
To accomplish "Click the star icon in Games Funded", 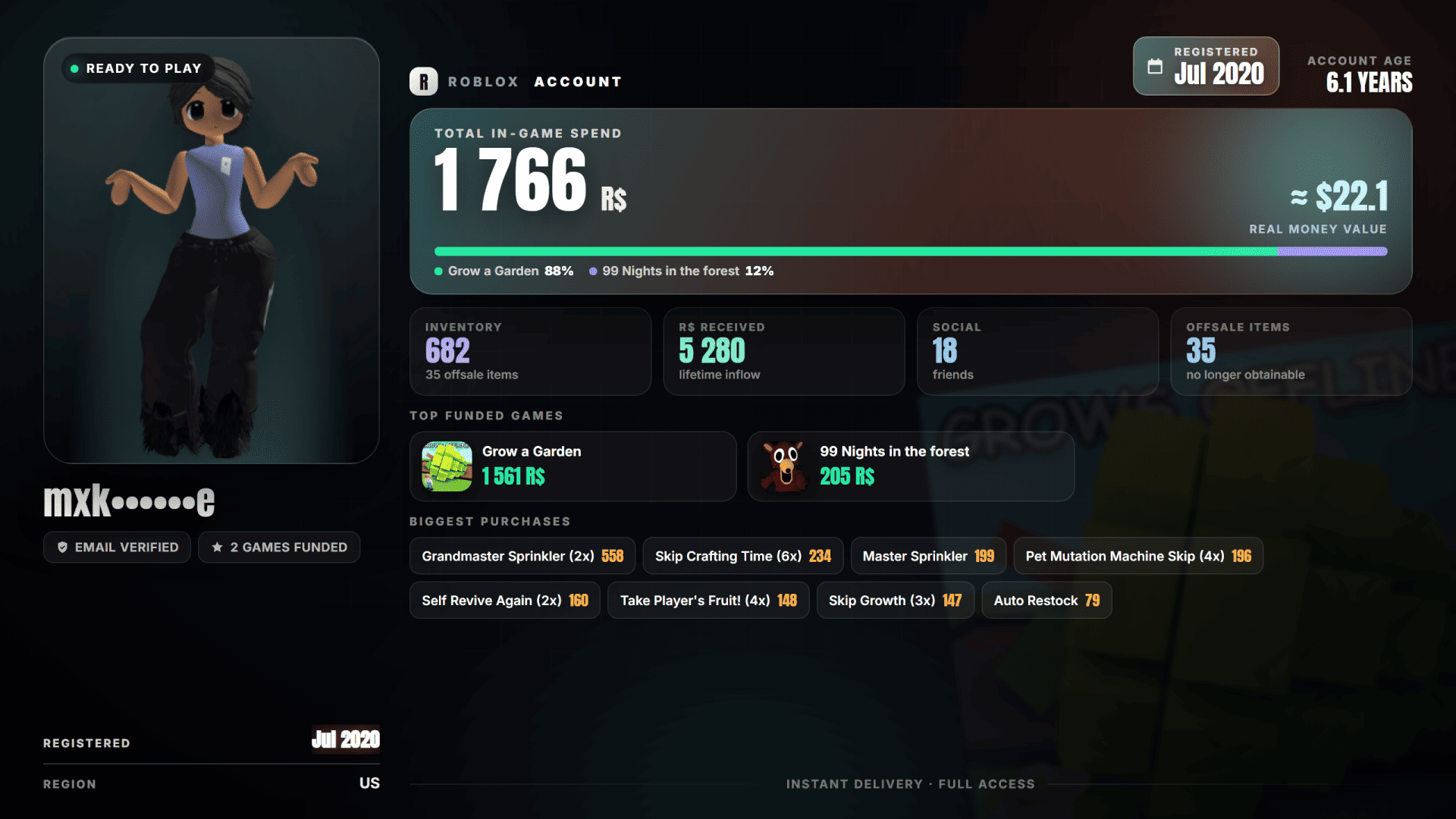I will pos(217,547).
